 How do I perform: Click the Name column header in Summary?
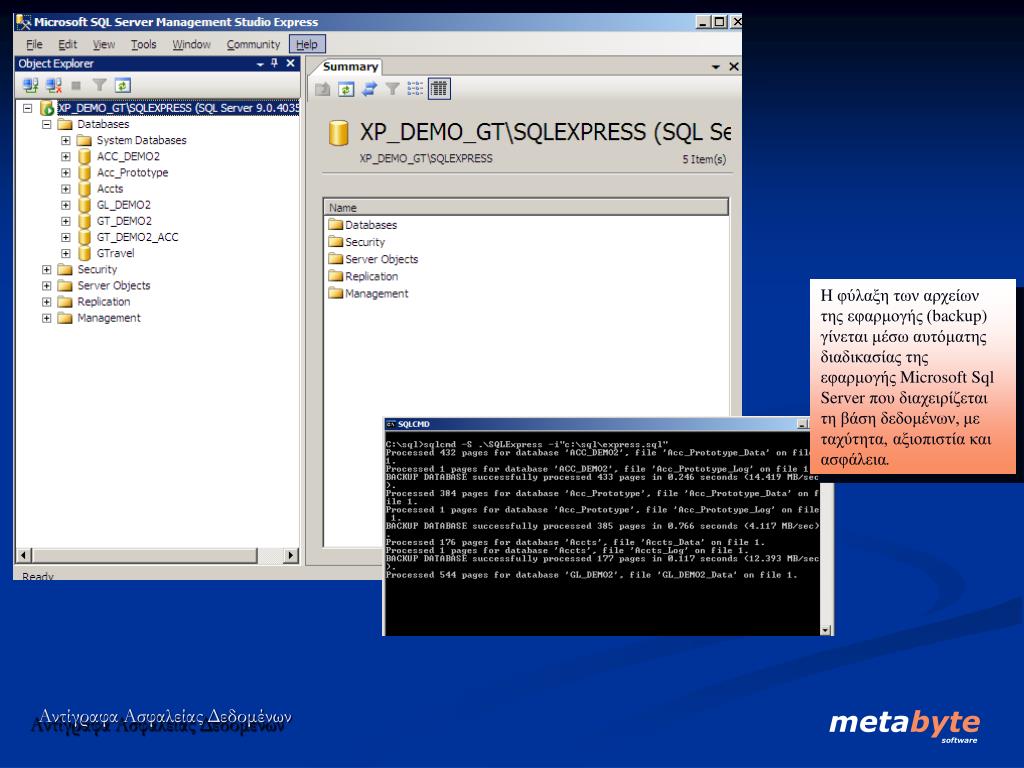click(x=526, y=208)
